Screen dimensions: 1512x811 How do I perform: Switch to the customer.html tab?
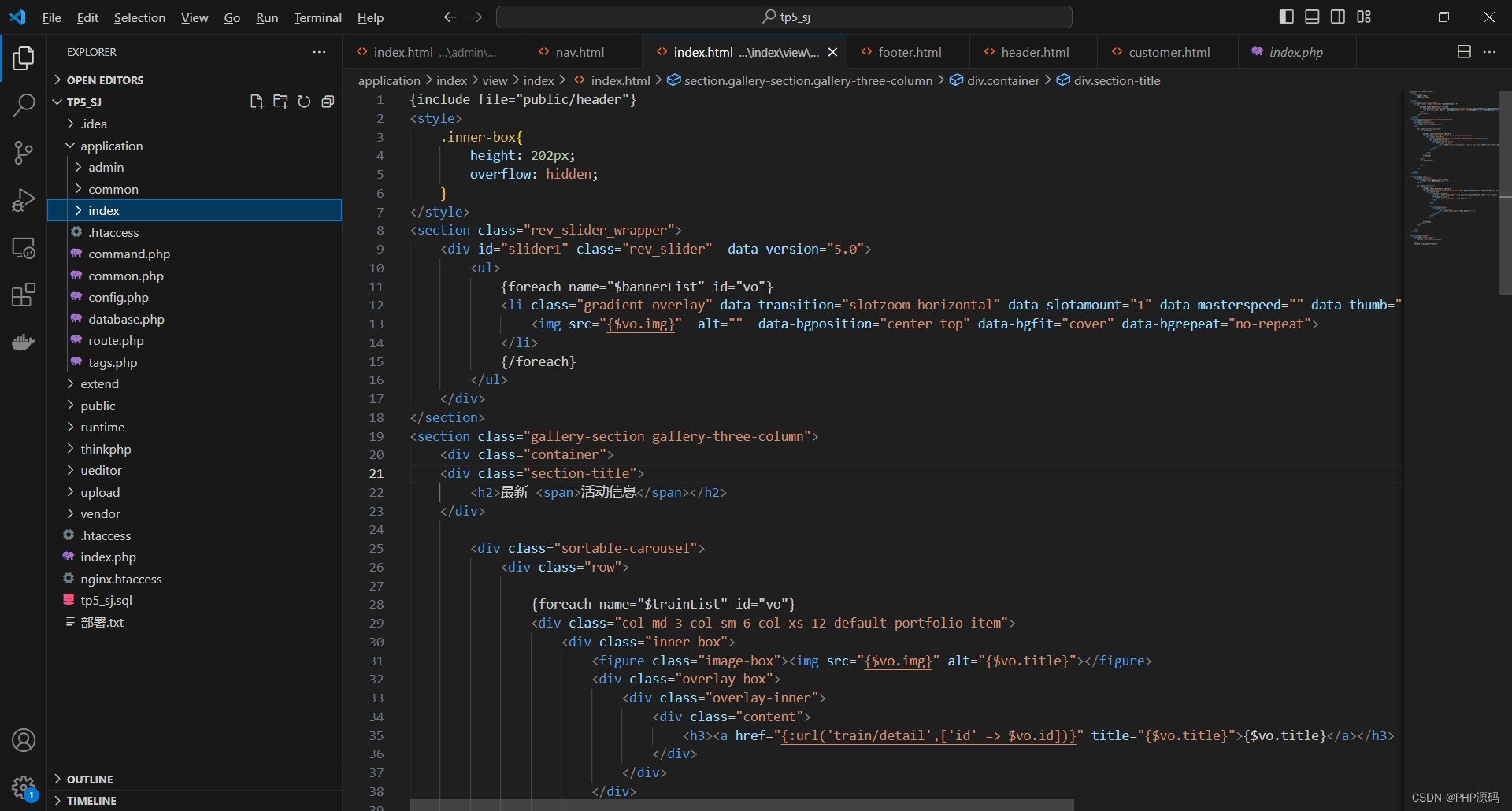click(x=1169, y=52)
